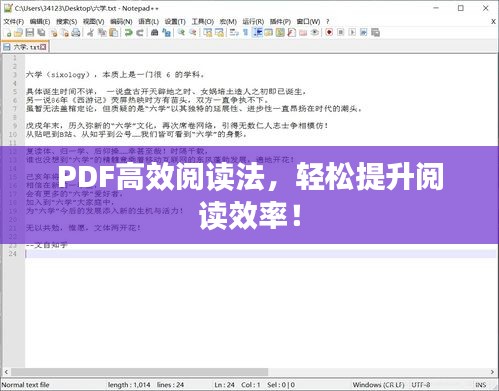Screen dimensions: 499x391
Task: Open the 文件(F) menu
Action: [x=14, y=22]
